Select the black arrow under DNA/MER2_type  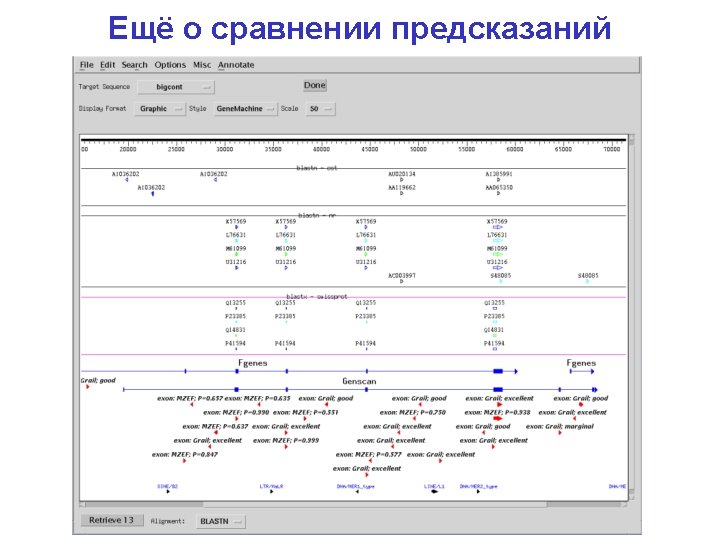click(x=478, y=491)
